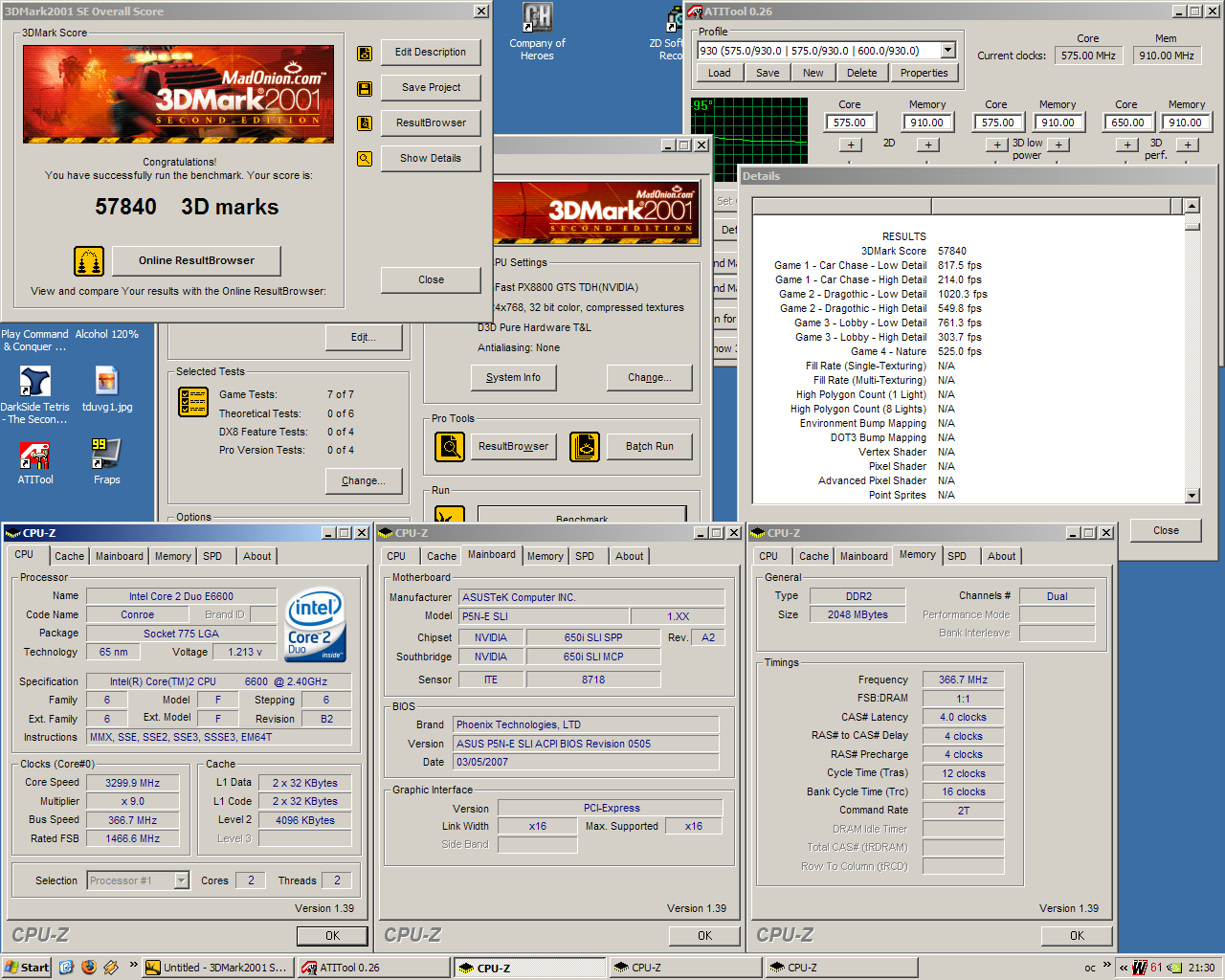Click the Save Project button
Screen dimensions: 1225x980
[x=431, y=88]
